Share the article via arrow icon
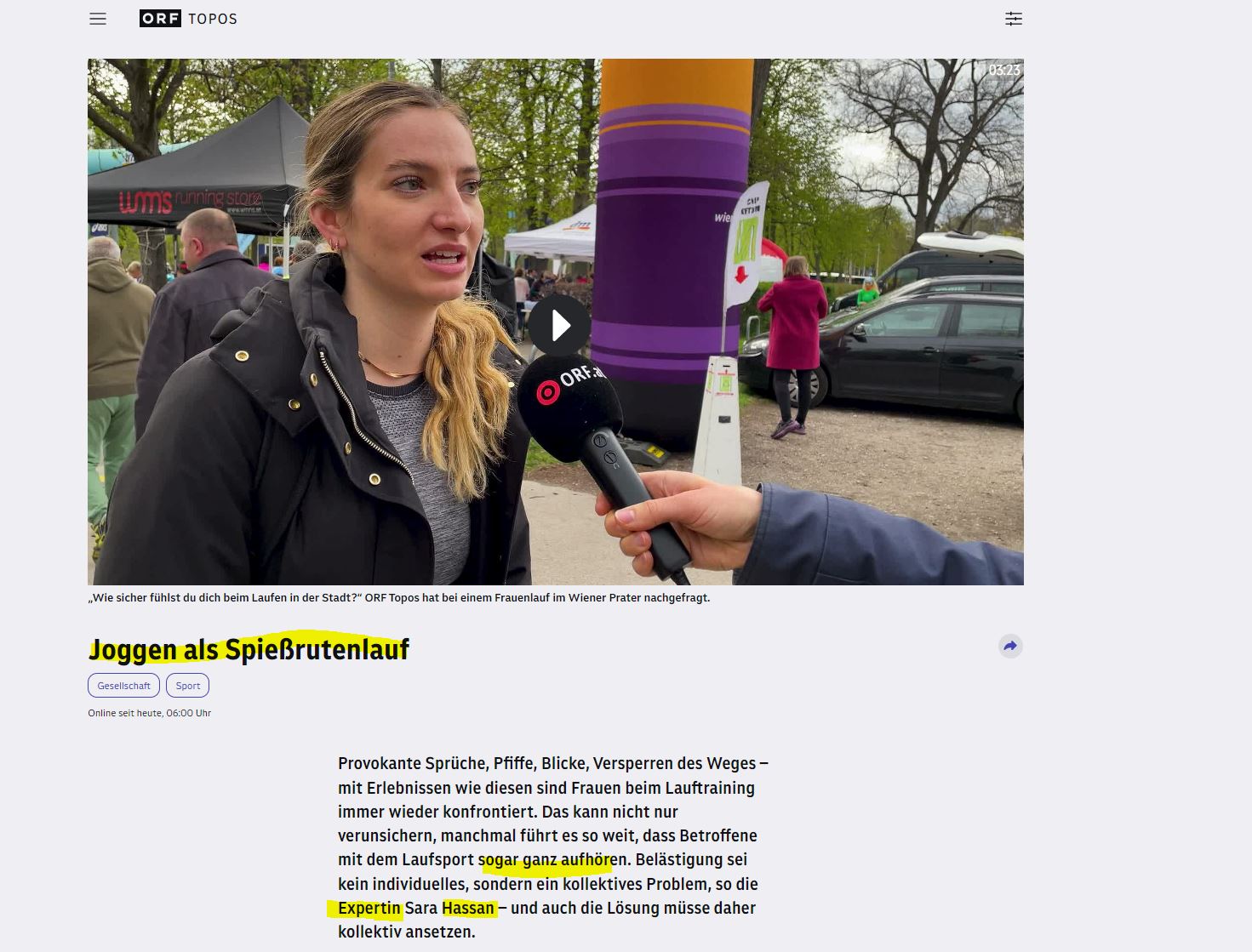Viewport: 1252px width, 952px height. [1010, 647]
